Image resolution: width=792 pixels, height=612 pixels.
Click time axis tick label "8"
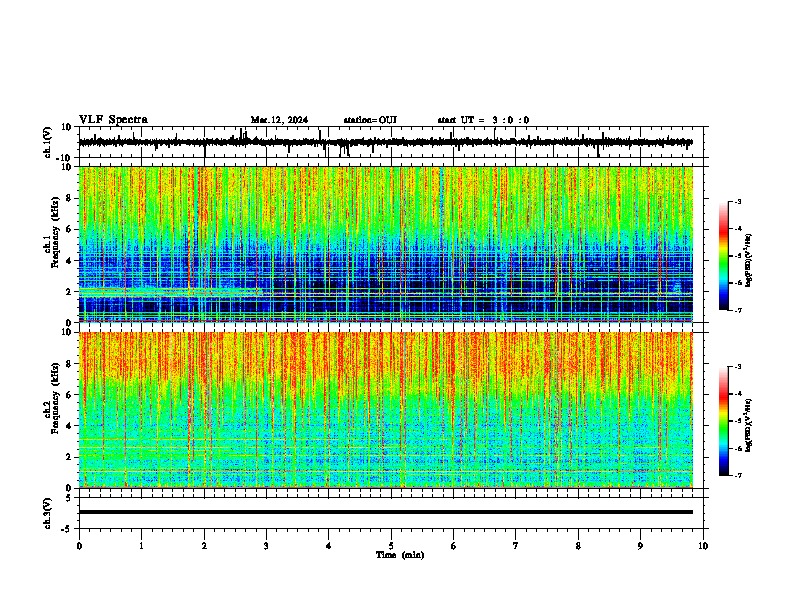click(578, 546)
